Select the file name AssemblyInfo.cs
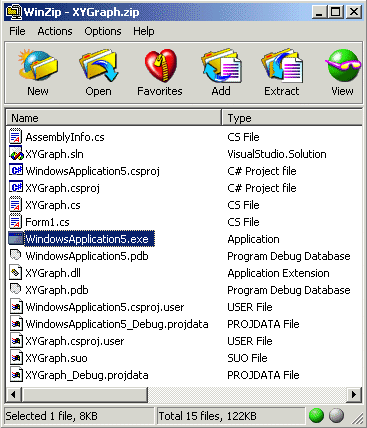The height and width of the screenshot is (428, 367). (x=65, y=137)
